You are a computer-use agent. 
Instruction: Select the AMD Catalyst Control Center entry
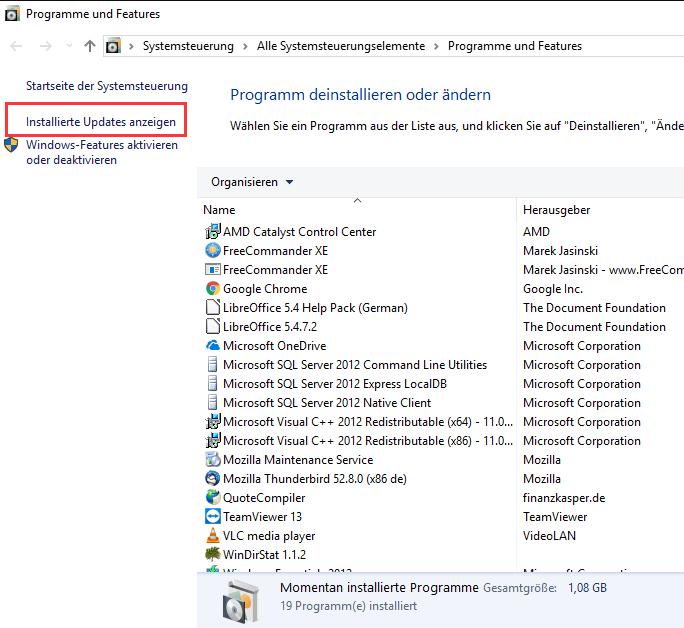tap(299, 232)
